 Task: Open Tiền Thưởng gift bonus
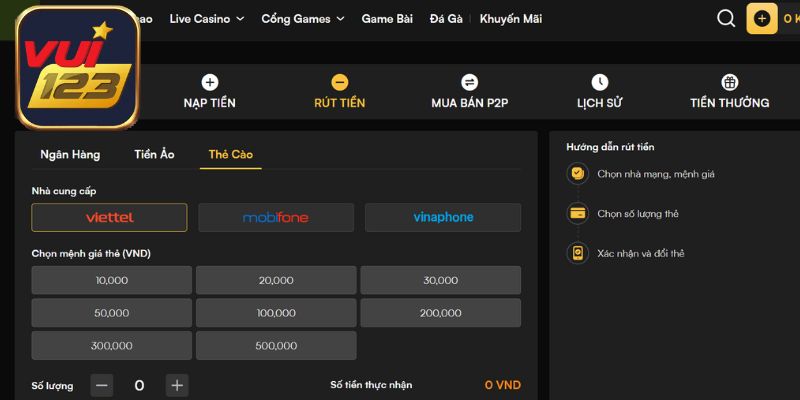click(729, 83)
